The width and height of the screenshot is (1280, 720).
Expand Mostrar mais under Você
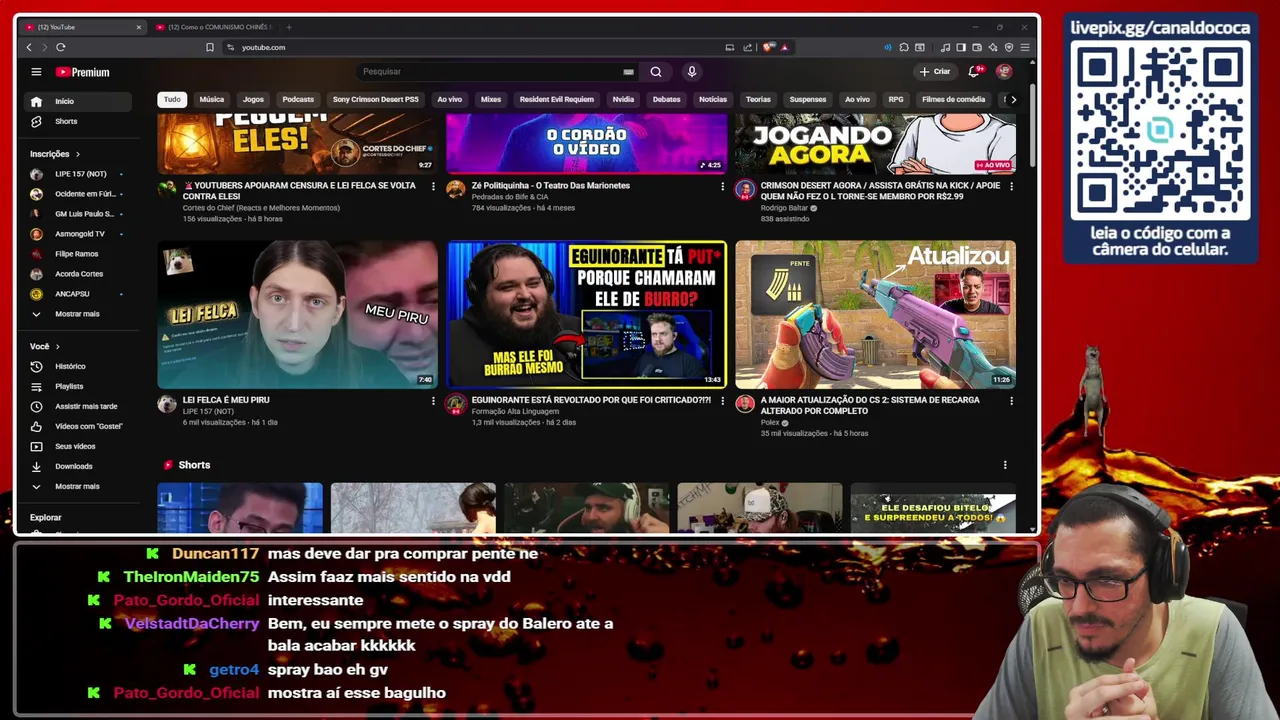click(x=77, y=486)
